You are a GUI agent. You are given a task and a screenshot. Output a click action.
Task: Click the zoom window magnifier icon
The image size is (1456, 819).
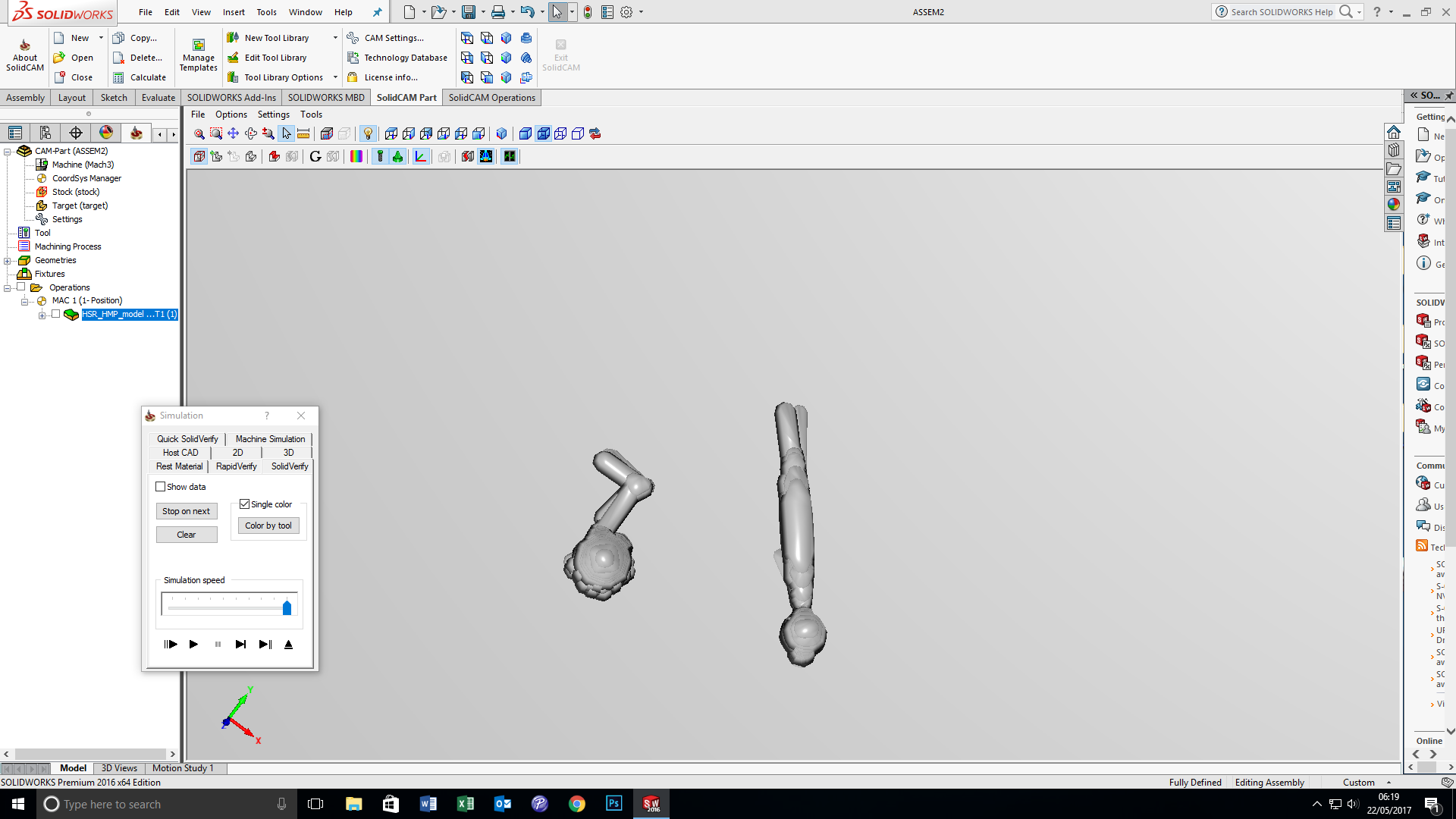point(216,133)
